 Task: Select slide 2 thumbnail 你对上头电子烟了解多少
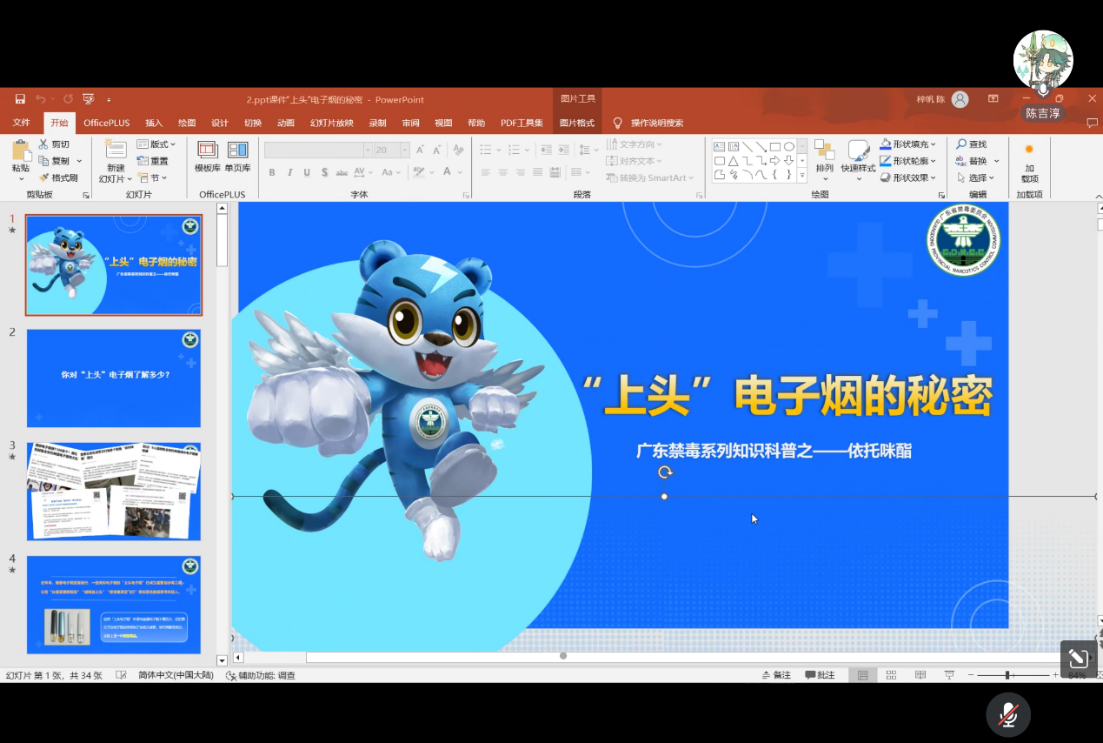point(114,379)
